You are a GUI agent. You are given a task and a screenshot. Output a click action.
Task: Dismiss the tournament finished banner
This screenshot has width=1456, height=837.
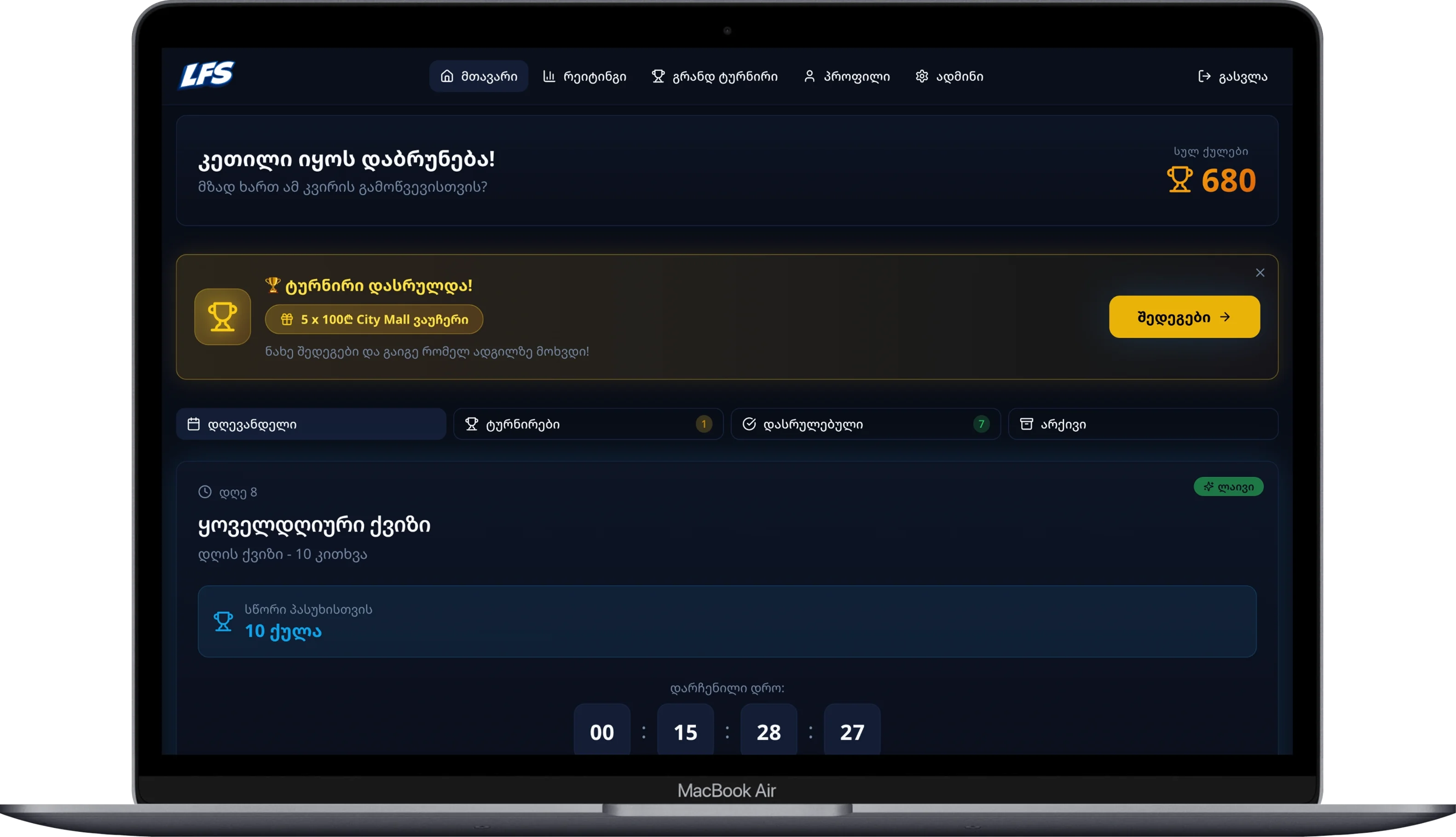click(1260, 273)
